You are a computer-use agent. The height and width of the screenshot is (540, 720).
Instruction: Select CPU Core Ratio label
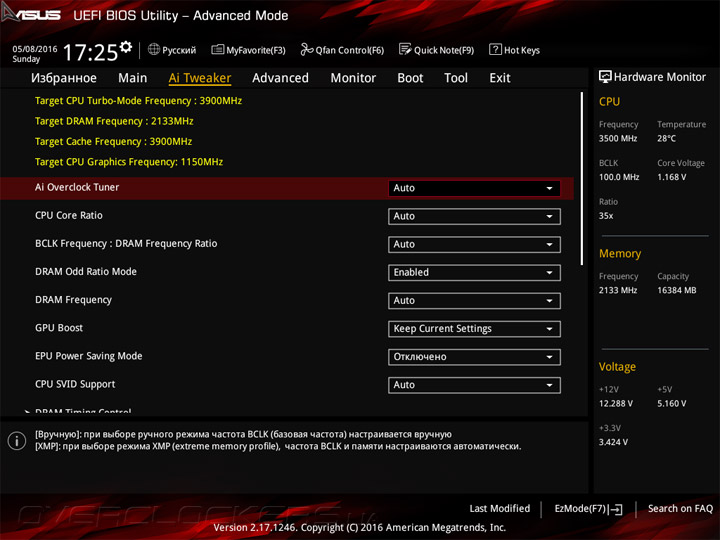pos(69,215)
